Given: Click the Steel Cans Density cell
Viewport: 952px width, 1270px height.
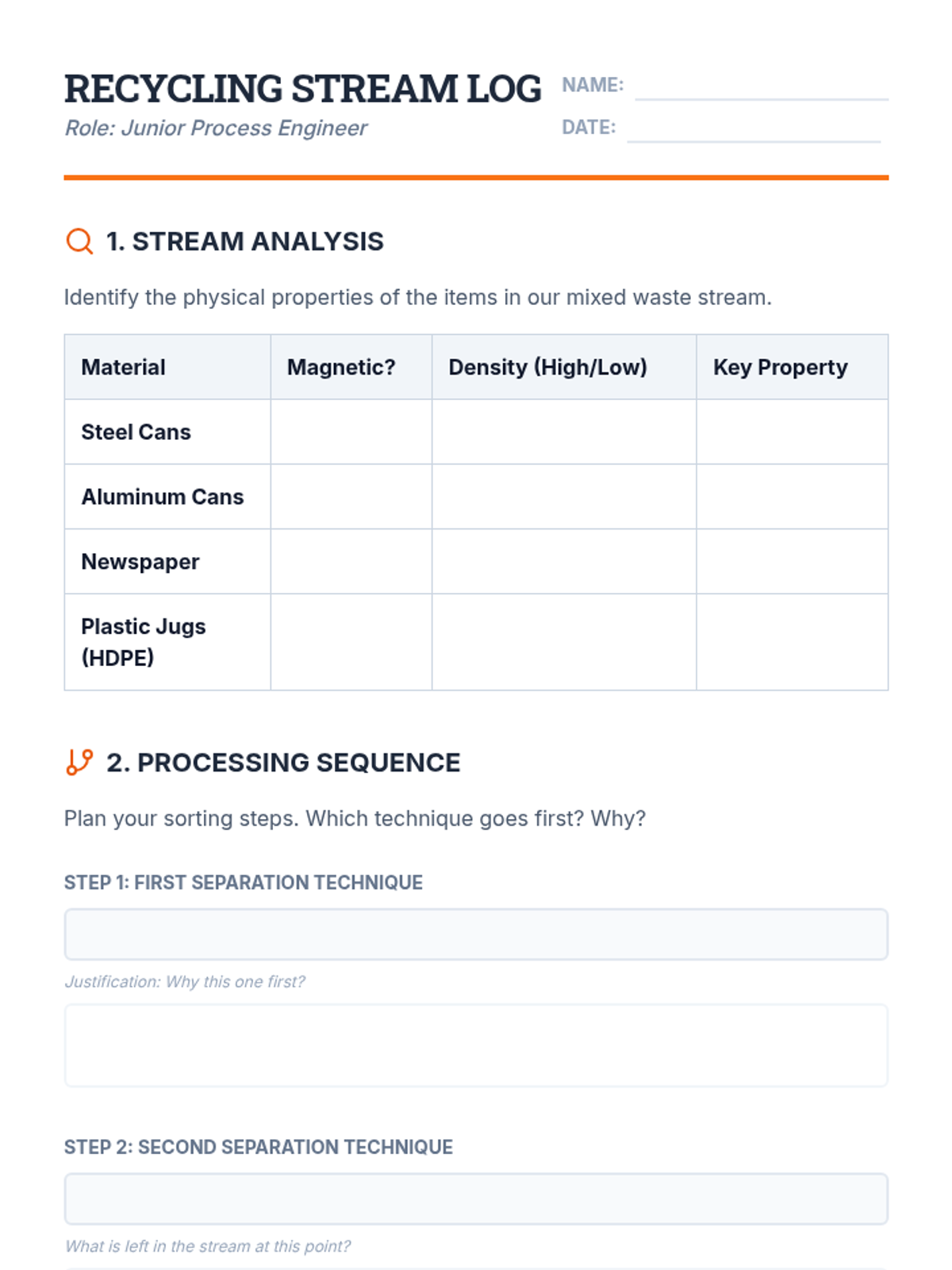Looking at the screenshot, I should (x=563, y=432).
